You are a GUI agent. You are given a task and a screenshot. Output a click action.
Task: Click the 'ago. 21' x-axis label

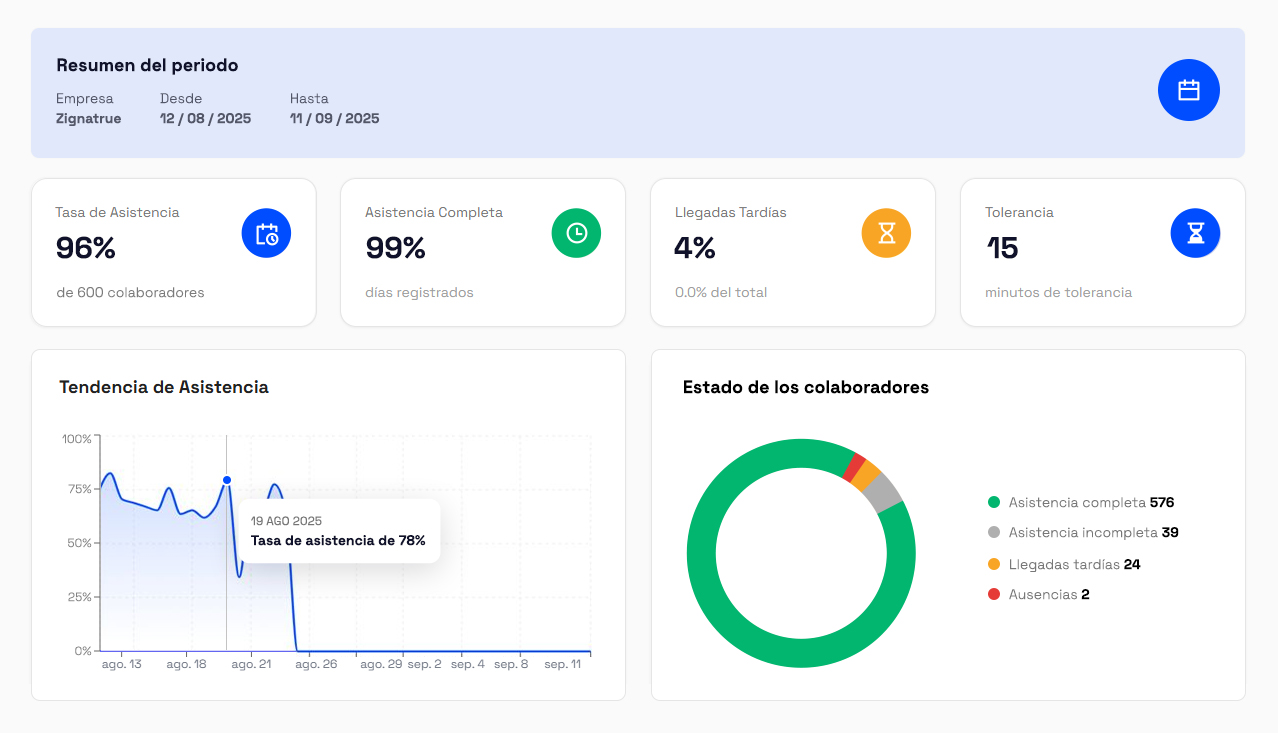click(x=251, y=664)
